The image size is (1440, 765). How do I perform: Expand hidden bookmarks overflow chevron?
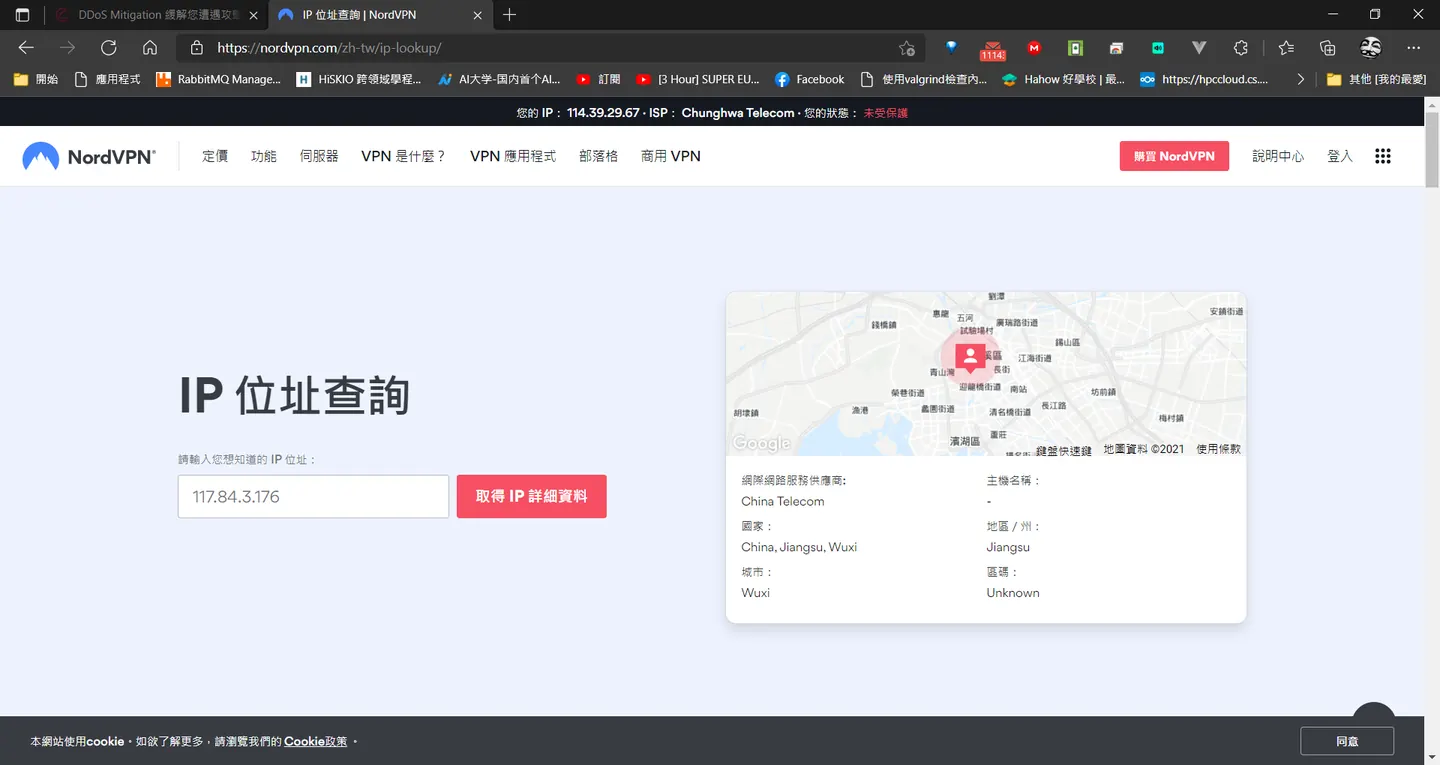click(x=1300, y=79)
